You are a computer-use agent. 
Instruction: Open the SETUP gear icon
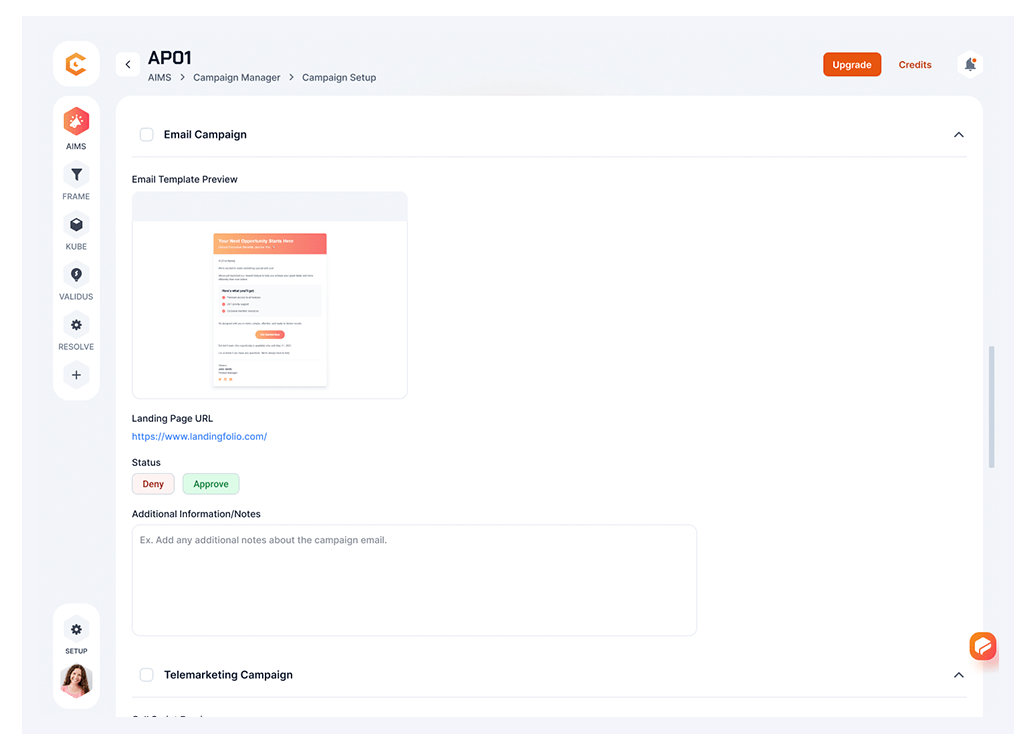(x=76, y=629)
